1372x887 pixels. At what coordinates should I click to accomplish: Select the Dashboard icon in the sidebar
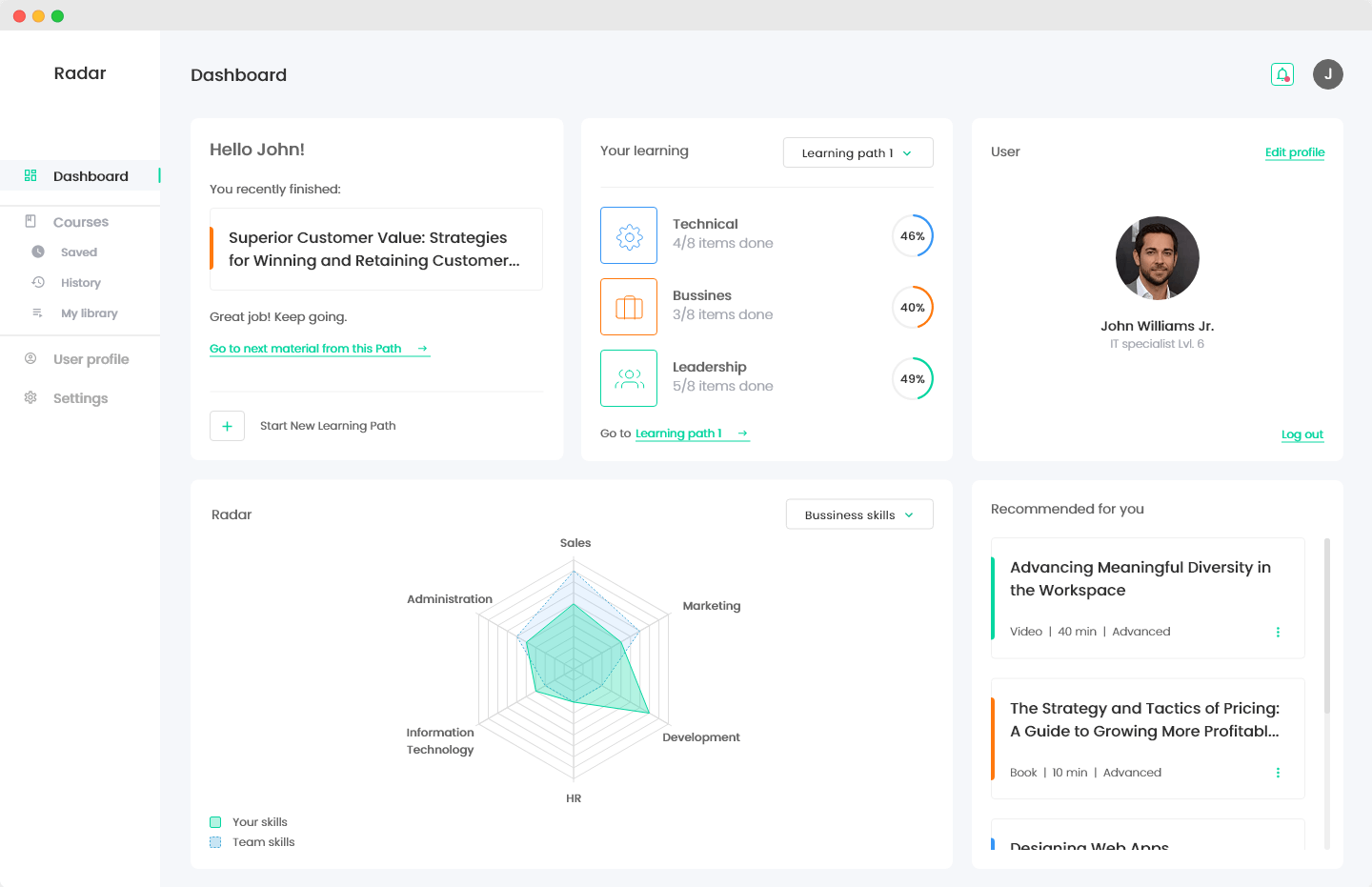point(32,175)
